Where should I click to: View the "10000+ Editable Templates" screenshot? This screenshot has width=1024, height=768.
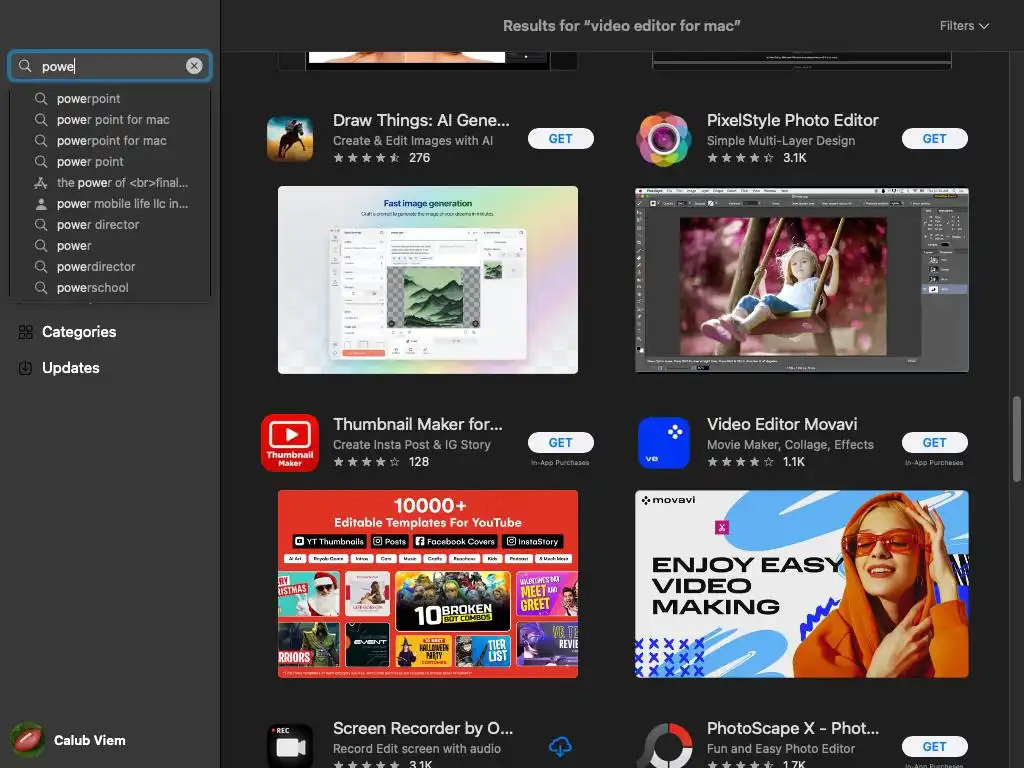pyautogui.click(x=428, y=584)
